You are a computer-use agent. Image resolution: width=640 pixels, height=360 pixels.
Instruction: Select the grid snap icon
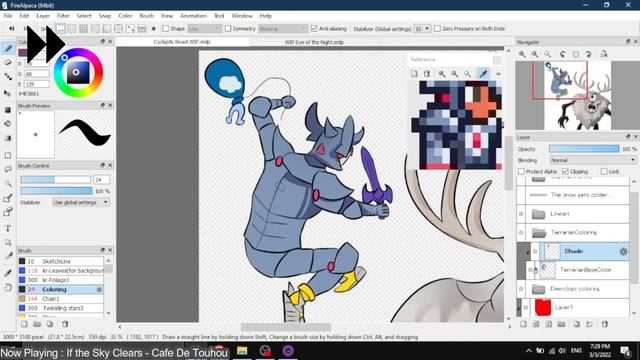coord(83,29)
